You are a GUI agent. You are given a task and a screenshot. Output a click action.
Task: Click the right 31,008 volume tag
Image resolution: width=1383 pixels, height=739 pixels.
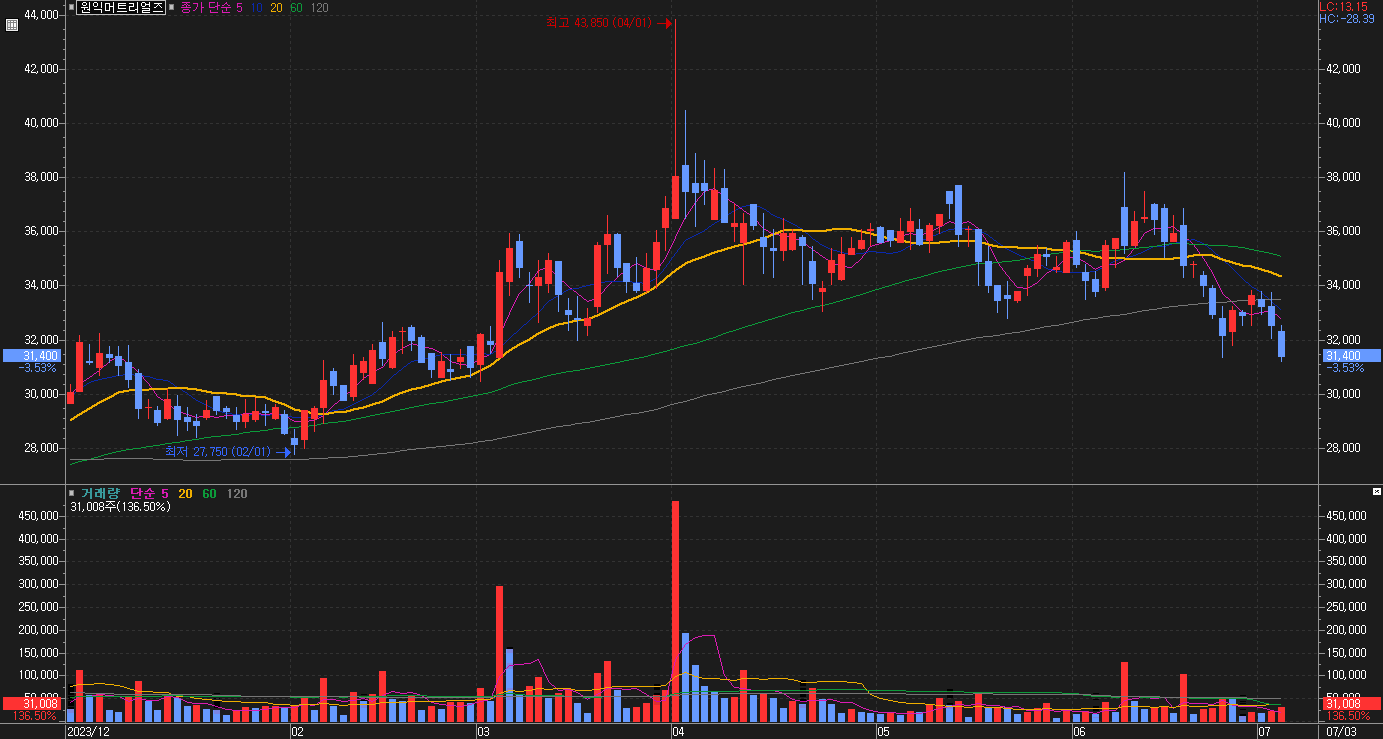1351,704
